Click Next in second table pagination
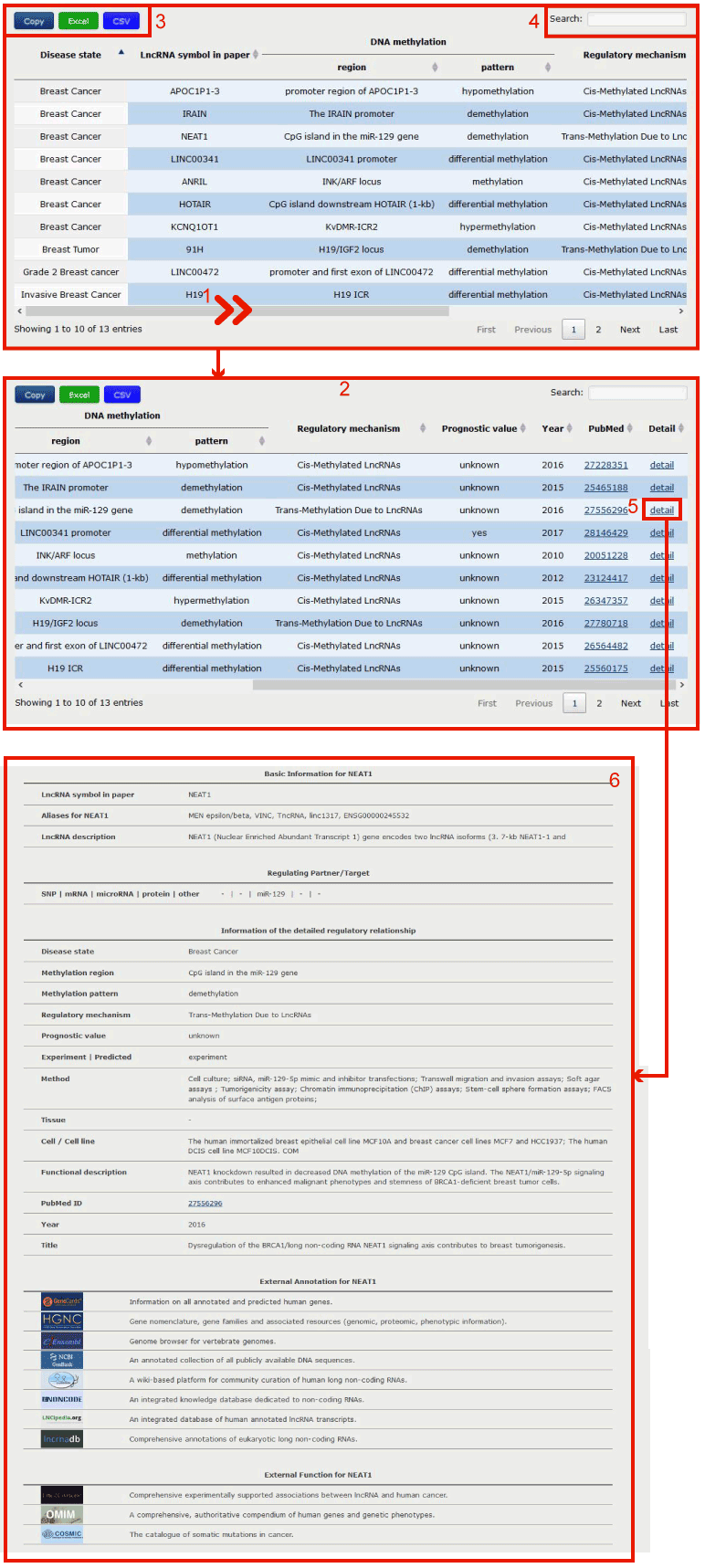Screen dimensions: 705x1568 630,703
